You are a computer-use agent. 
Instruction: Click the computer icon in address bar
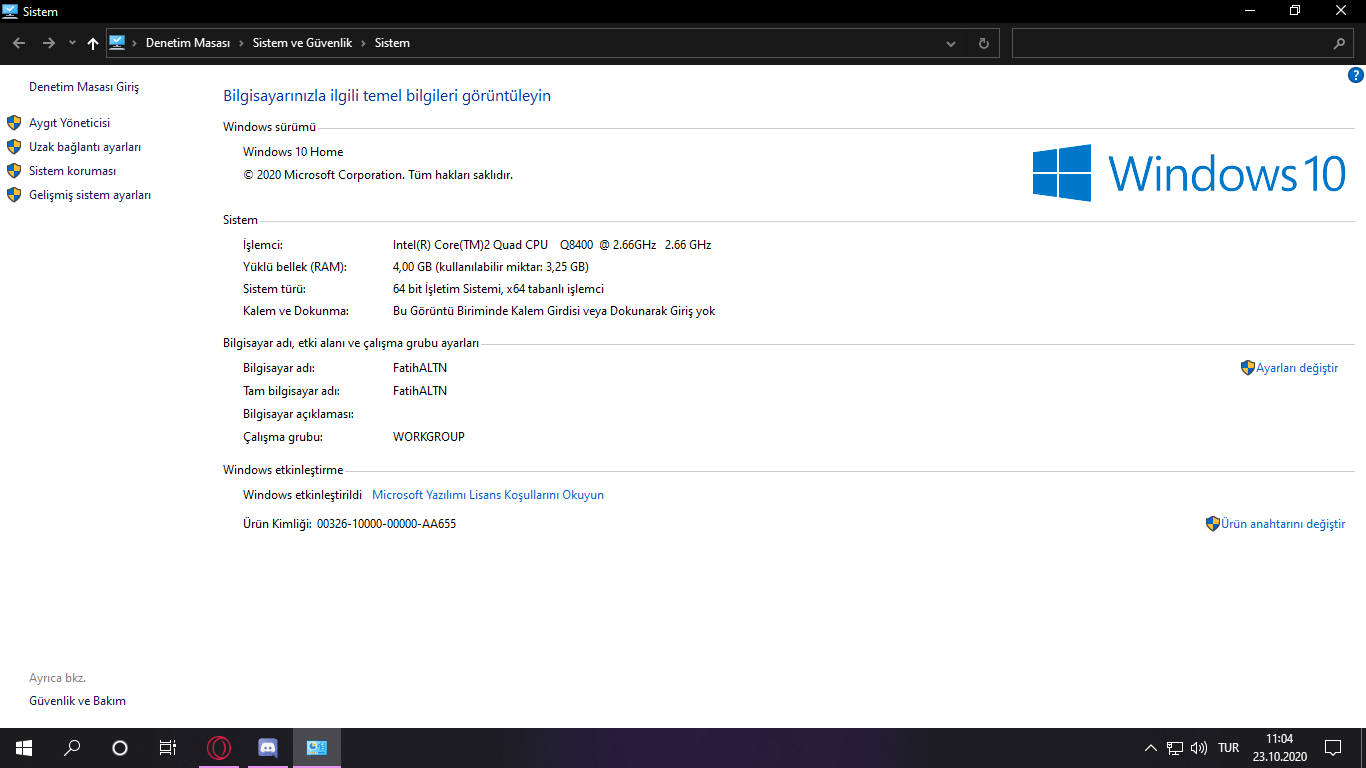click(117, 43)
